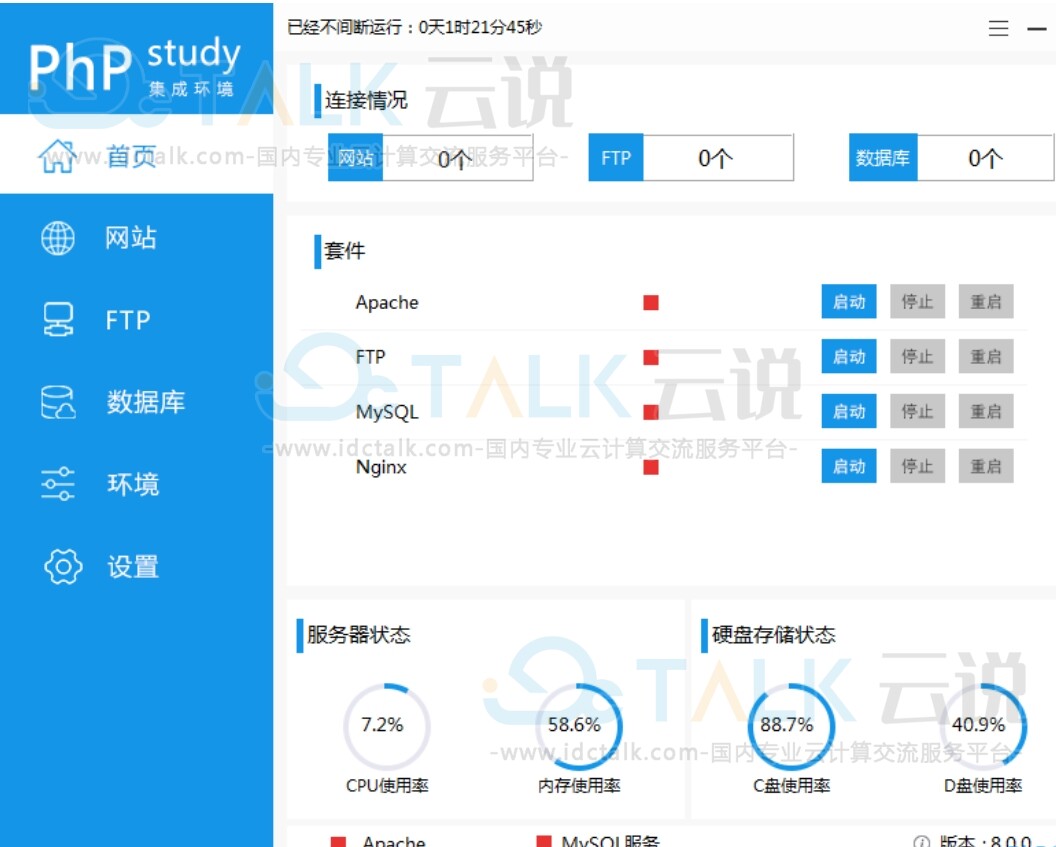Stop the Nginx service with 停止

[x=917, y=467]
